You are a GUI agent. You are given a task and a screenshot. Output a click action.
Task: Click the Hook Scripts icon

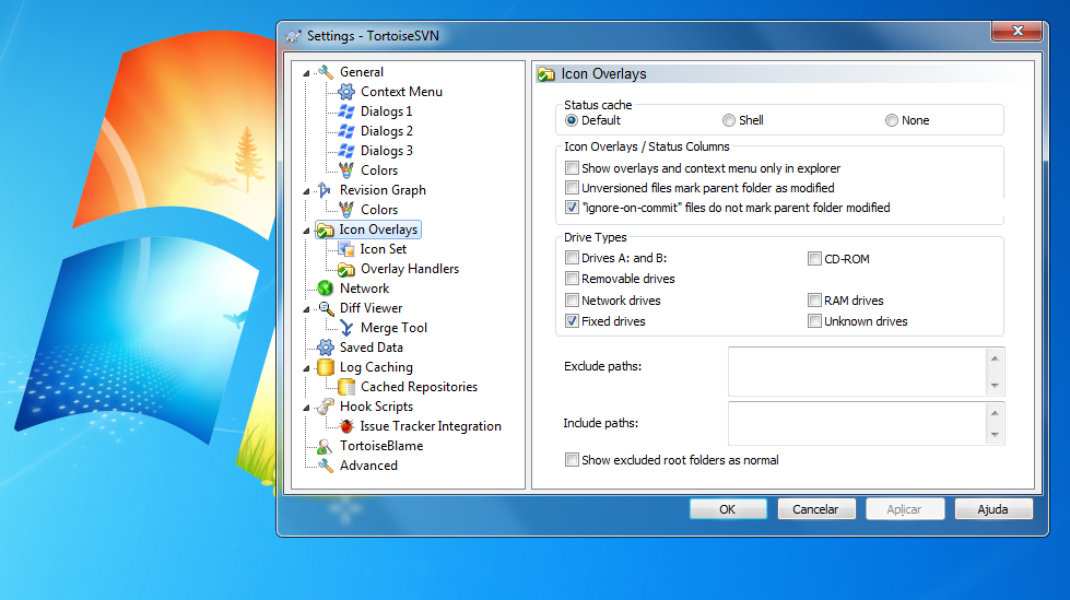point(326,407)
